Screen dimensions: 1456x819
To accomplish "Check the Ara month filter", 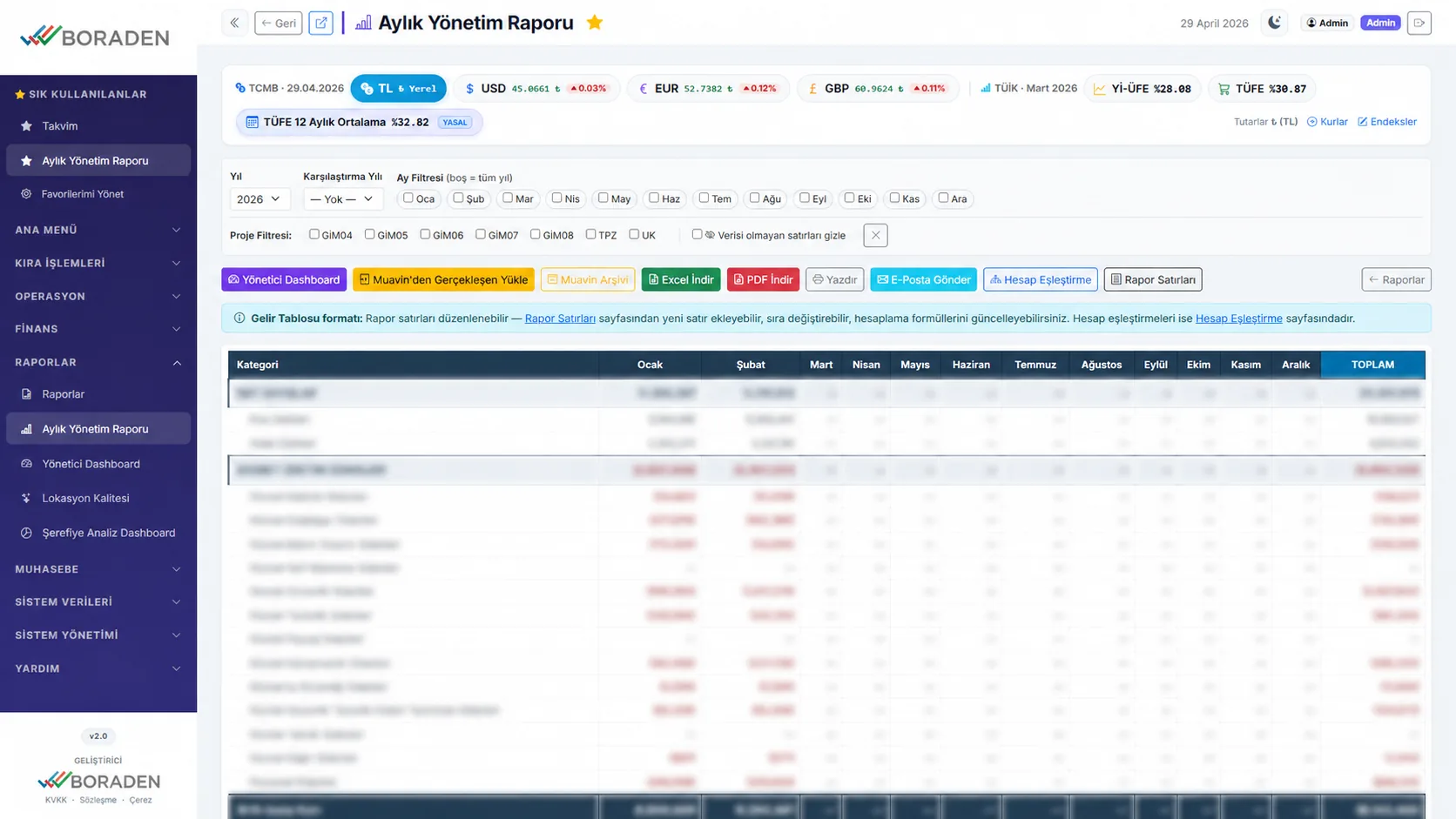I will tap(943, 198).
